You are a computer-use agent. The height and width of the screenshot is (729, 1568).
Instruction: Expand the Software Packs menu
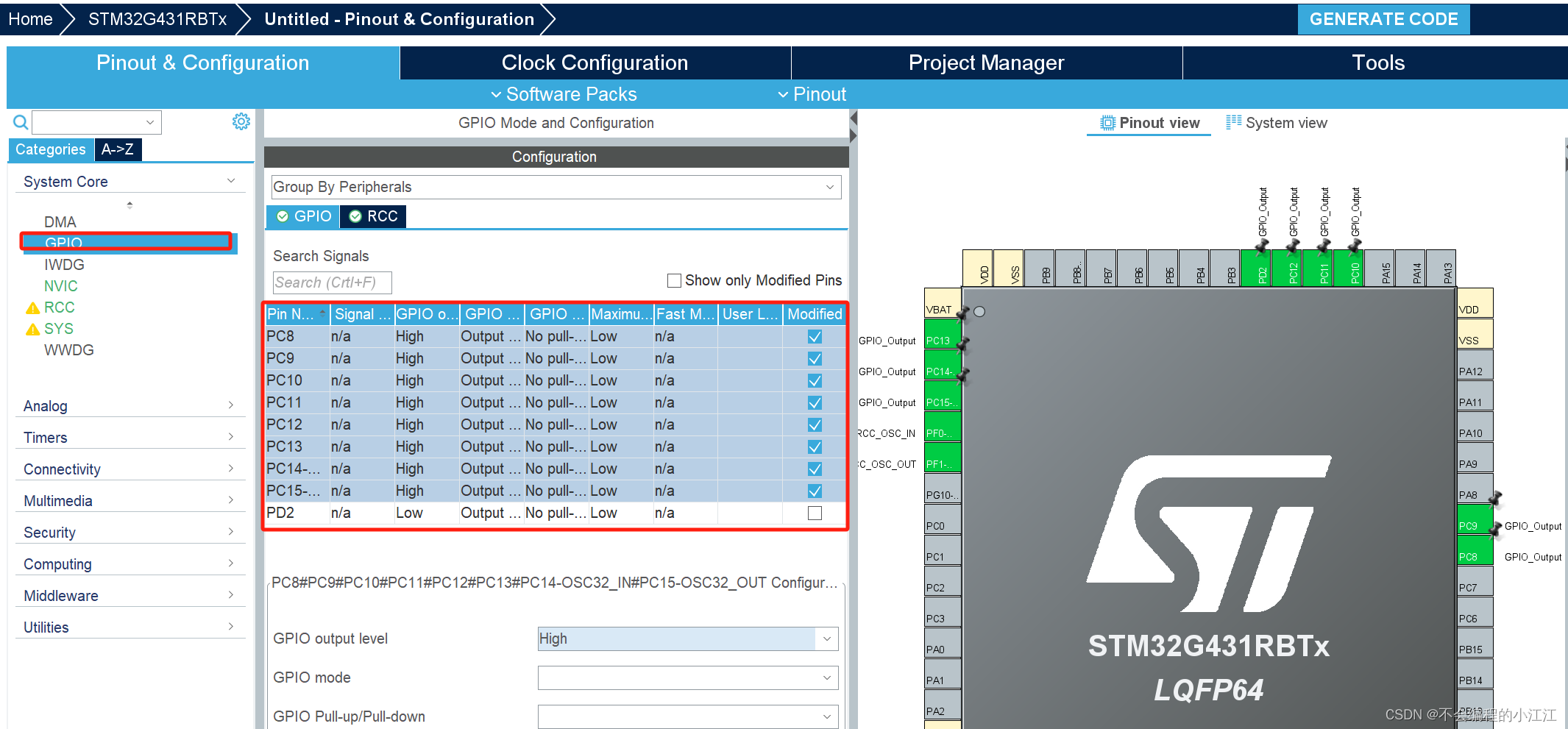coord(564,94)
